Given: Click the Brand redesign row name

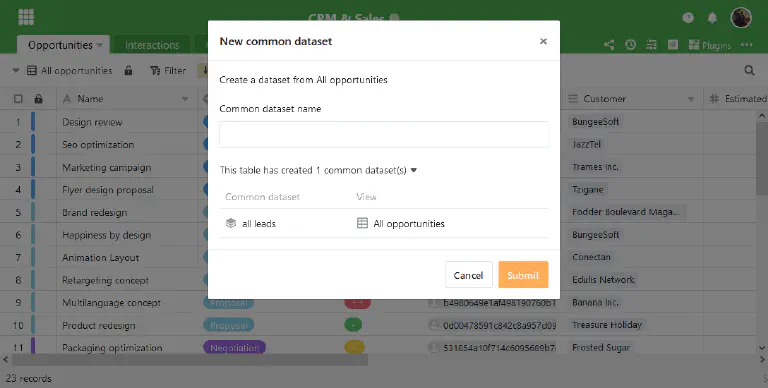Looking at the screenshot, I should pos(95,213).
